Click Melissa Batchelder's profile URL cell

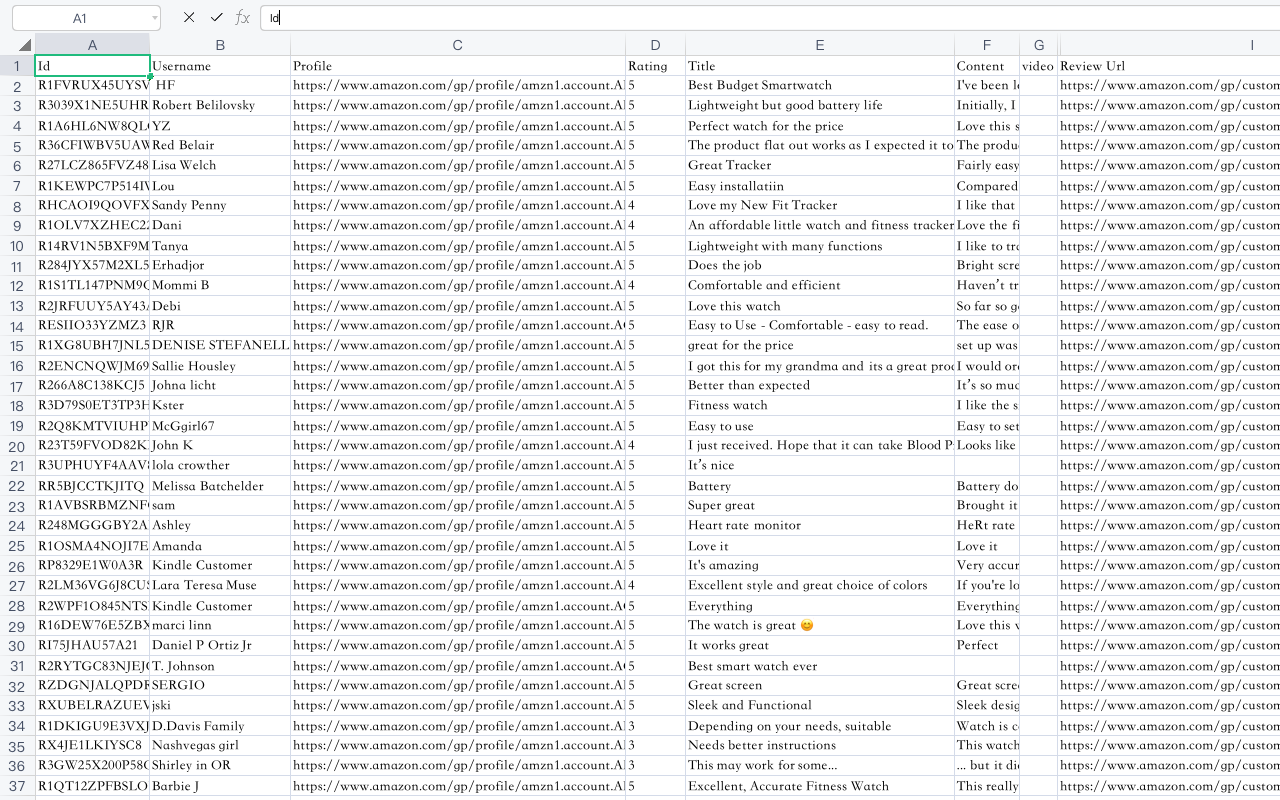pyautogui.click(x=457, y=486)
